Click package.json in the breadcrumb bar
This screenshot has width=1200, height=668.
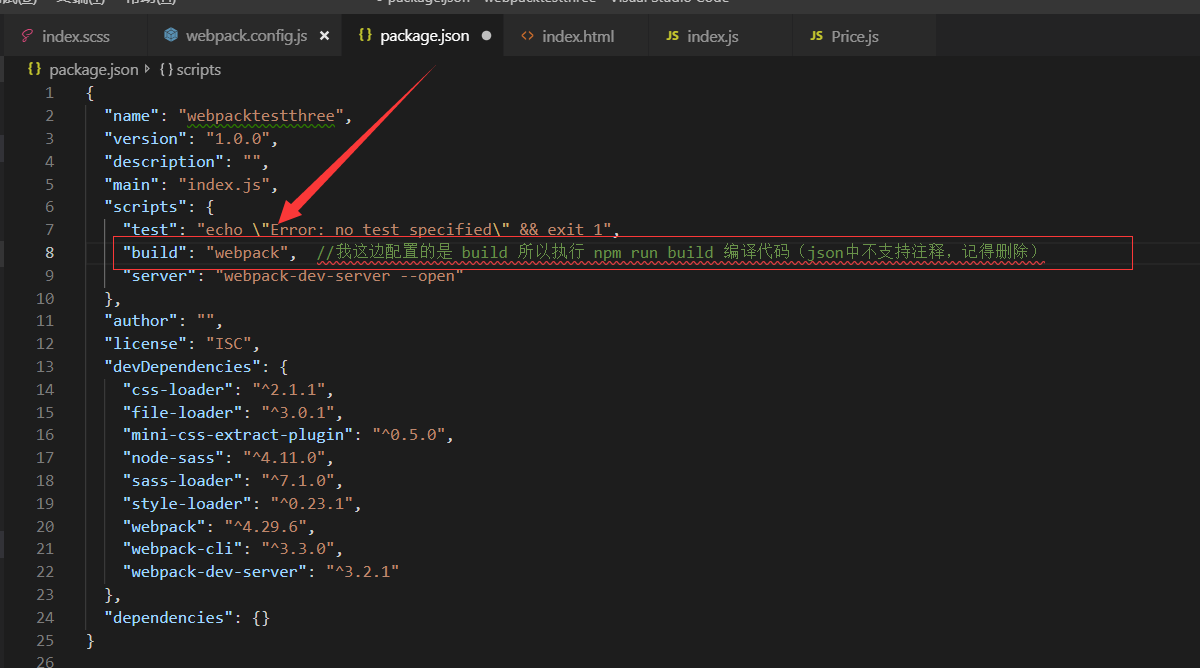tap(95, 69)
